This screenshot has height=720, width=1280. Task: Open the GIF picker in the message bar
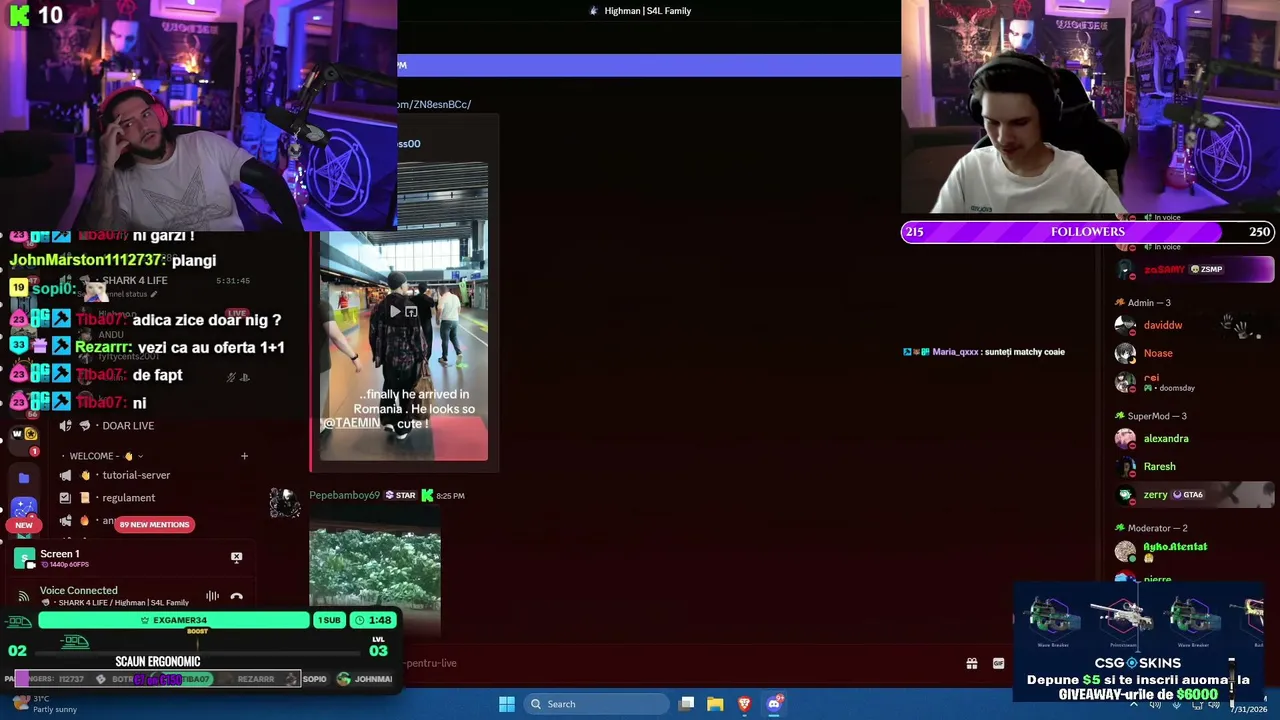point(998,663)
